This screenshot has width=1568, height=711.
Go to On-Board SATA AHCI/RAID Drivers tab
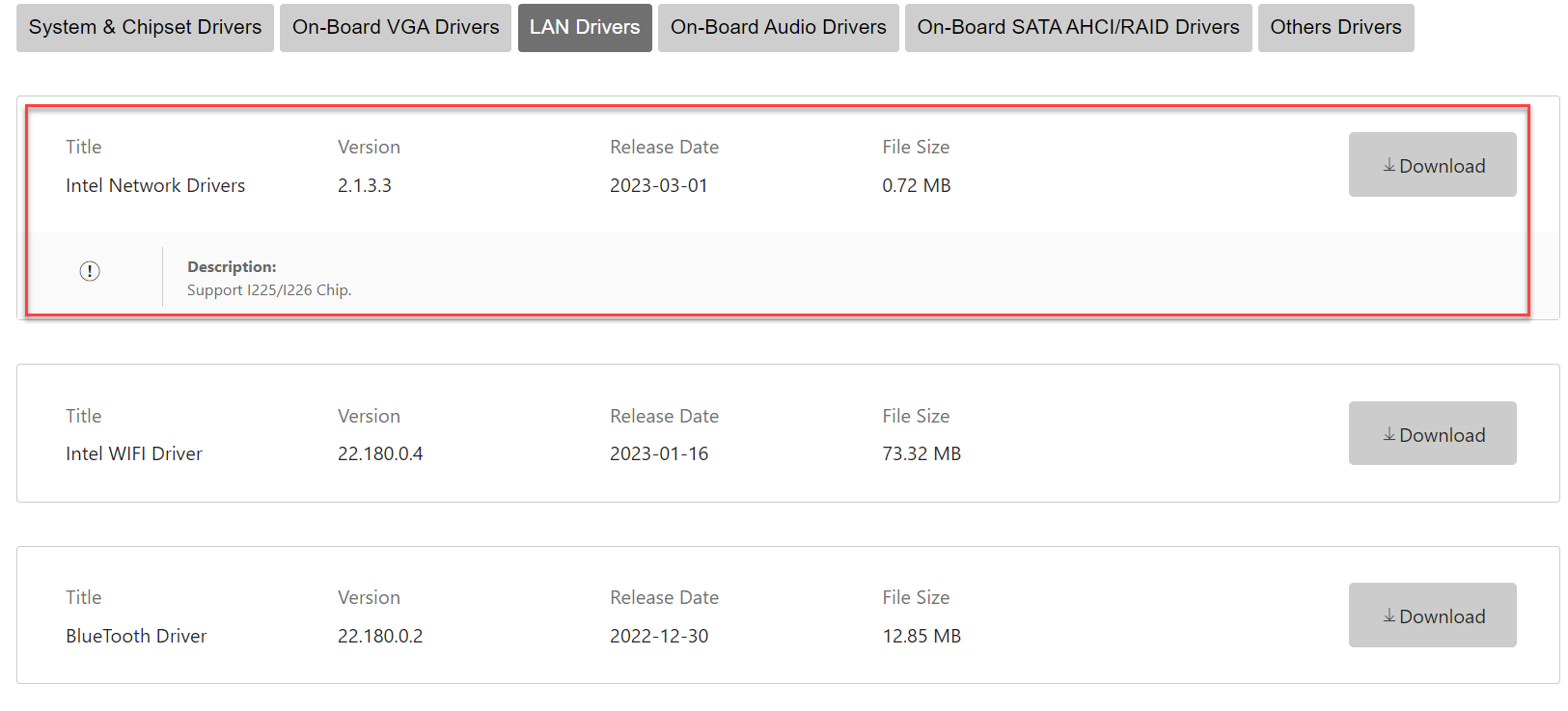pyautogui.click(x=1078, y=27)
